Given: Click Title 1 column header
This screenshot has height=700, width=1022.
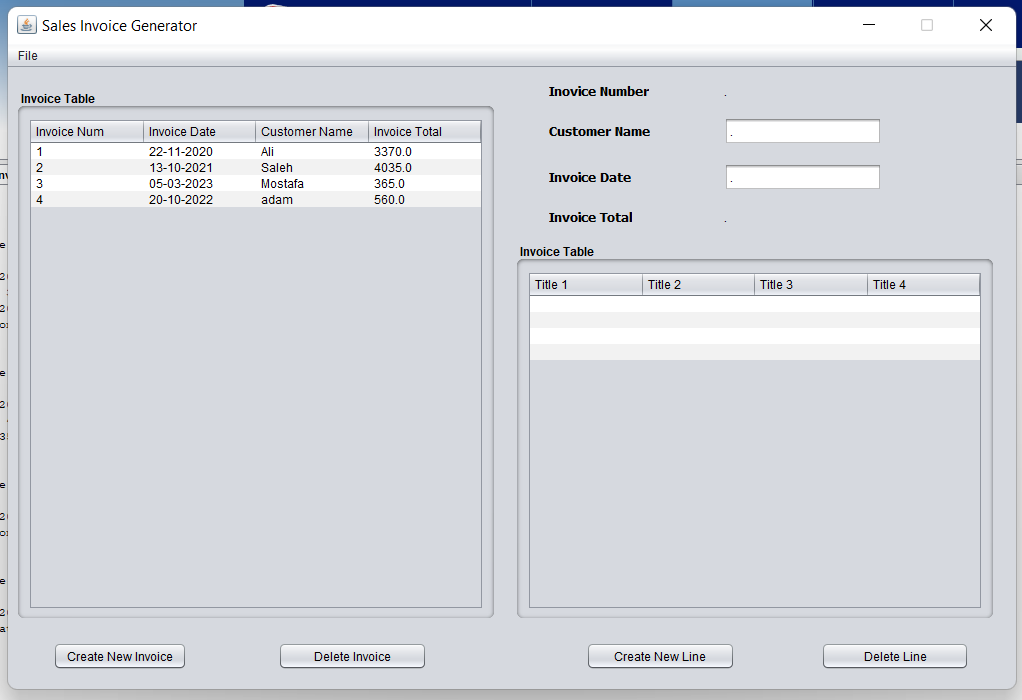Looking at the screenshot, I should 586,285.
